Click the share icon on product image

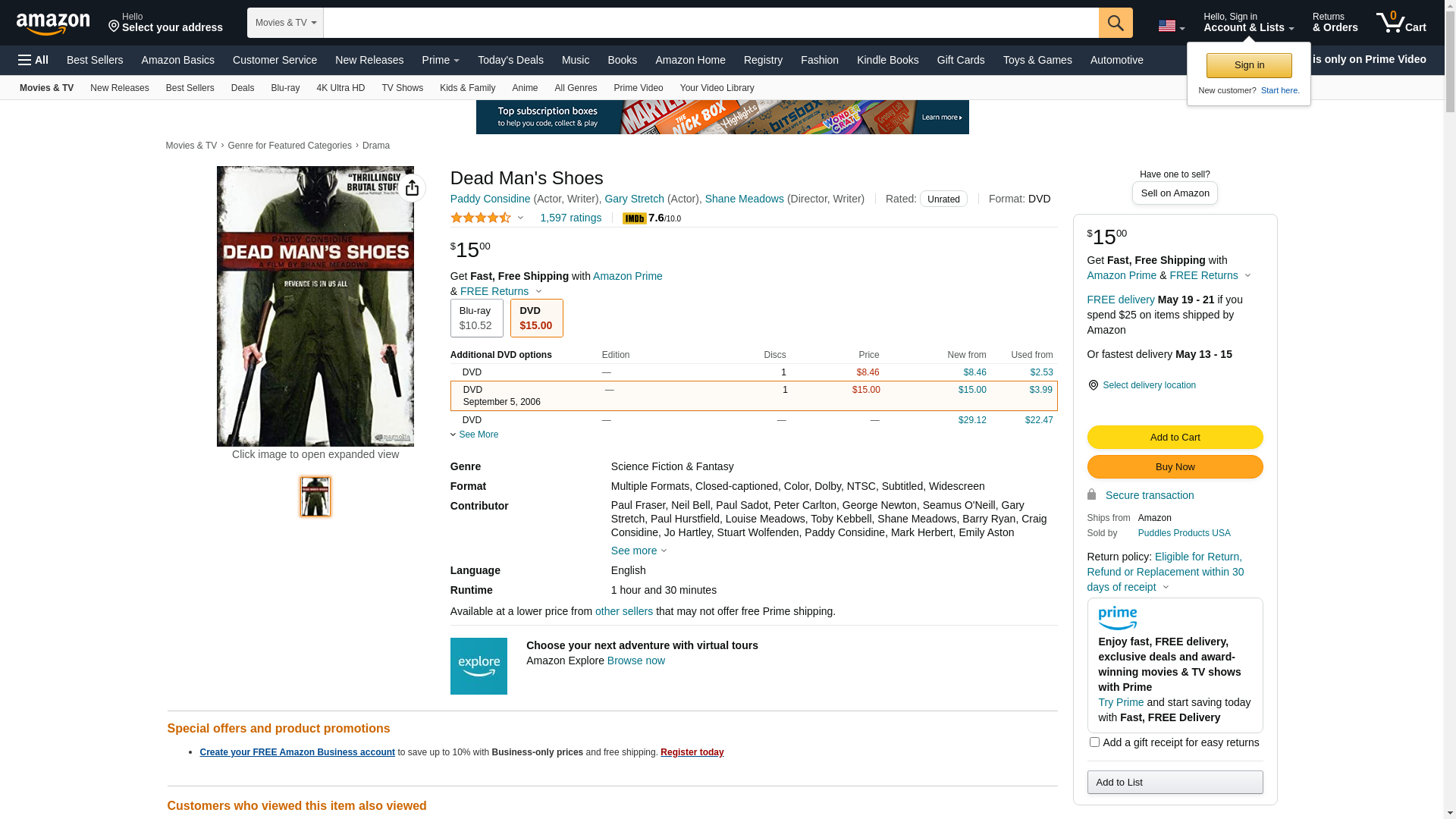(x=412, y=188)
